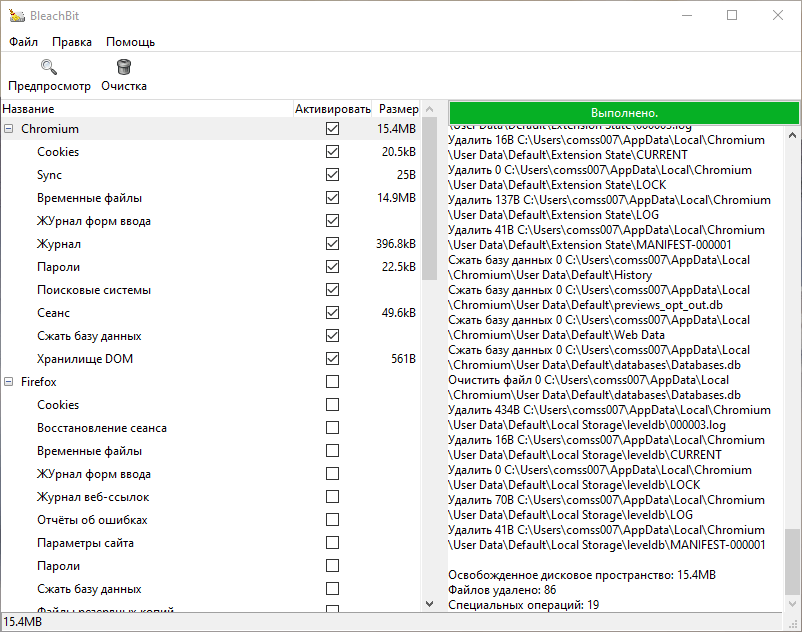Select Отчёты об ошибках tree item
This screenshot has height=632, width=802.
(x=92, y=520)
